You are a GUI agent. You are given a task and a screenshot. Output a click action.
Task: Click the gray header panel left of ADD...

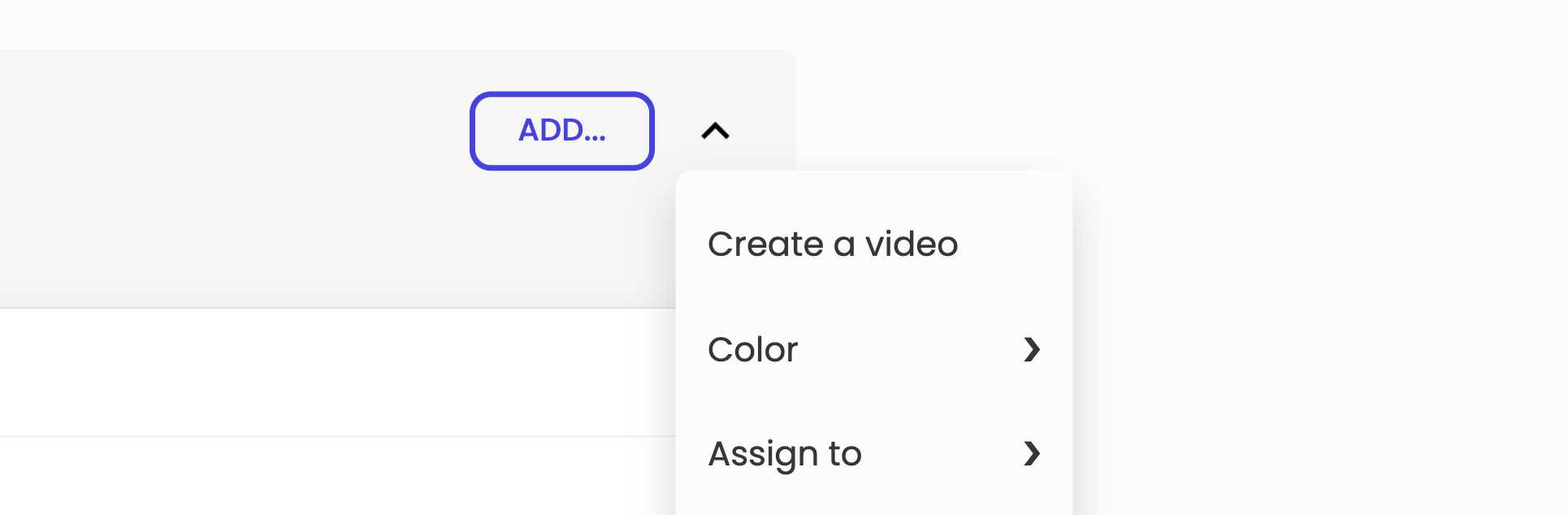[234, 179]
